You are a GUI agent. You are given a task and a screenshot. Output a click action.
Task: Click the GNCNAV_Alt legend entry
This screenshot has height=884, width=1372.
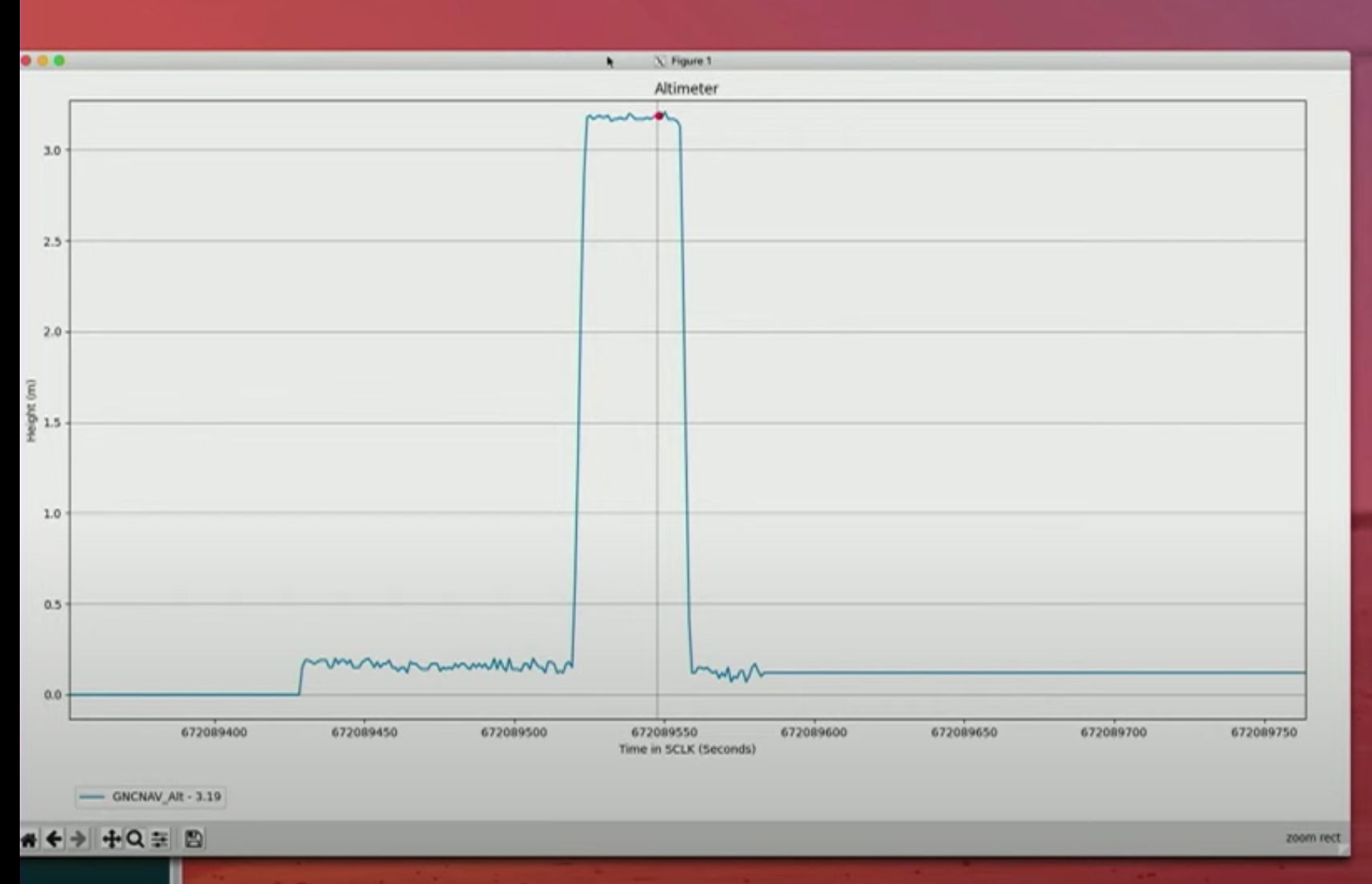(167, 796)
